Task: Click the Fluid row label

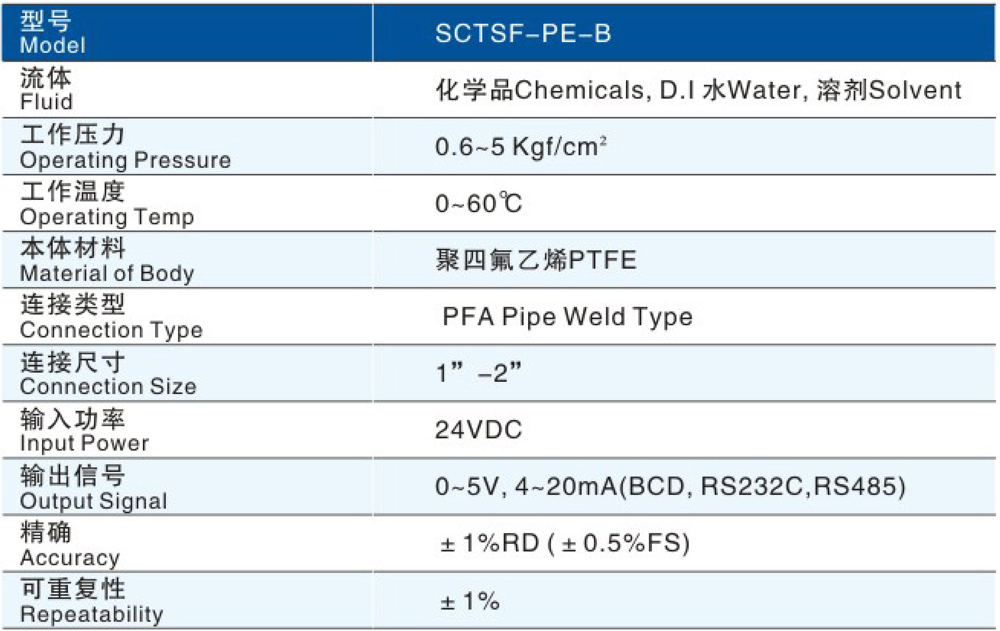Action: 47,90
